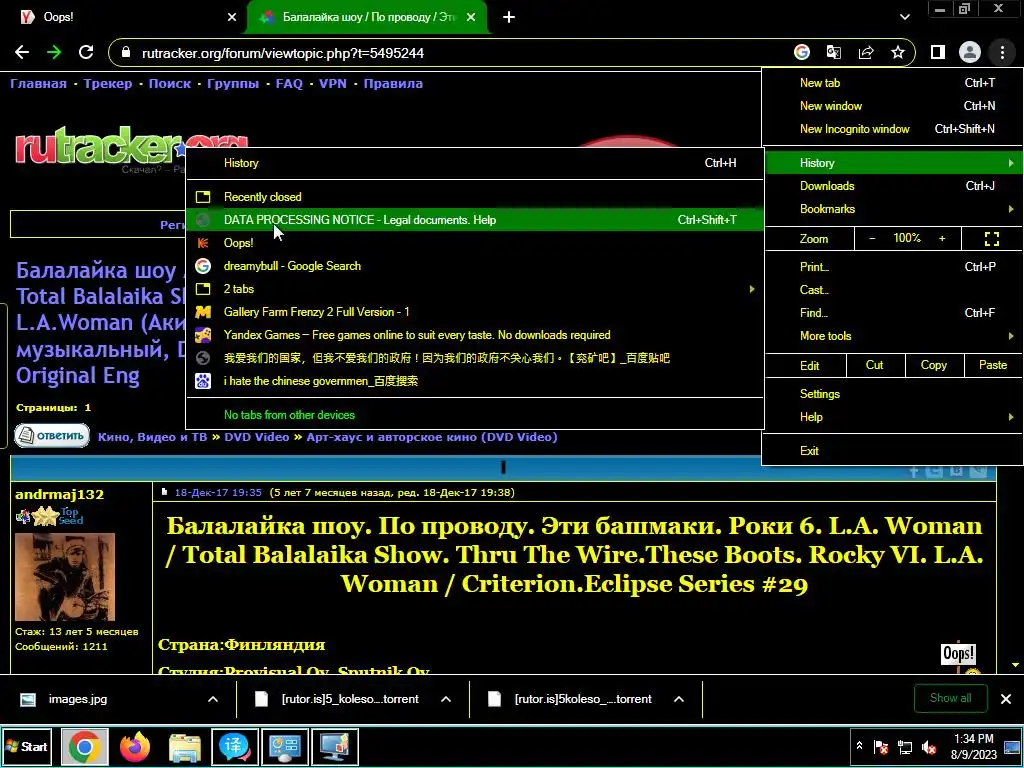Click the three-dot Chrome menu icon
This screenshot has height=768, width=1024.
click(1002, 52)
